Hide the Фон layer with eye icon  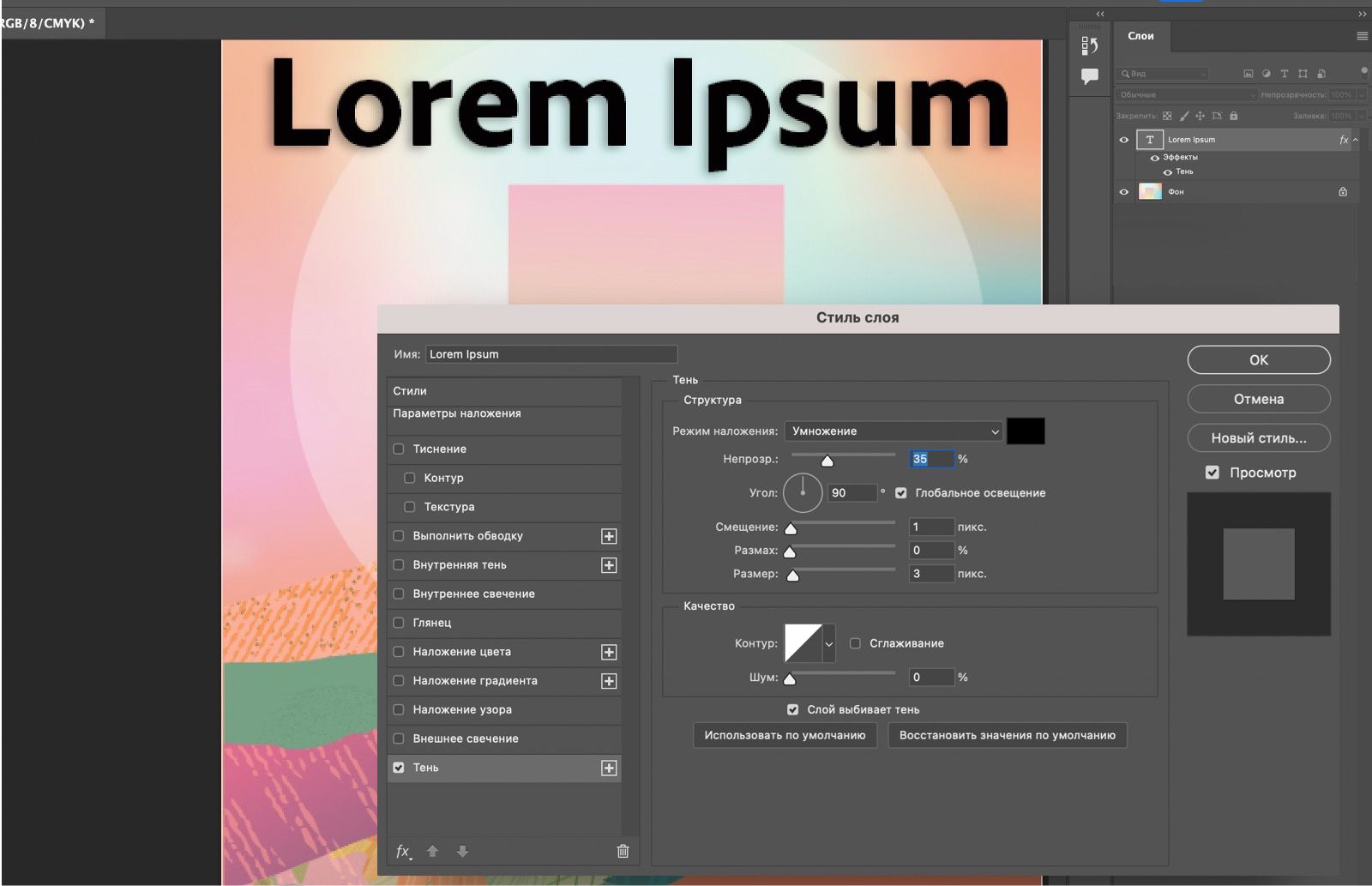(x=1124, y=191)
